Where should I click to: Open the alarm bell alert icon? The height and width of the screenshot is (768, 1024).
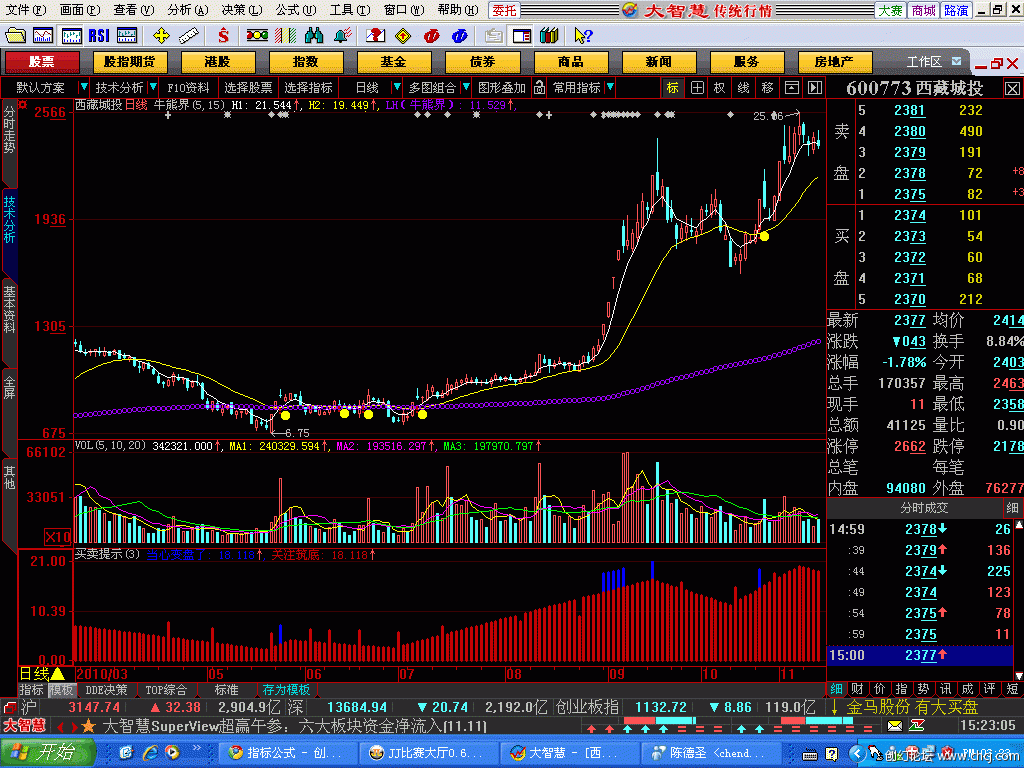[342, 35]
